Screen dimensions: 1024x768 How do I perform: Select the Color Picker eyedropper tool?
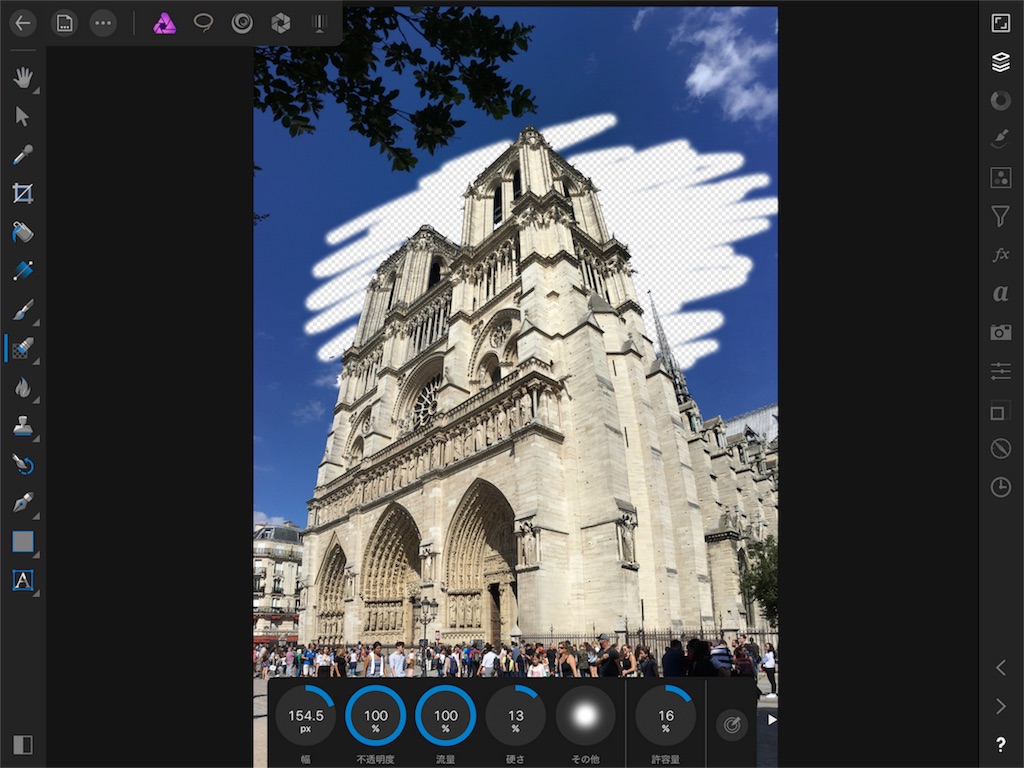point(23,155)
